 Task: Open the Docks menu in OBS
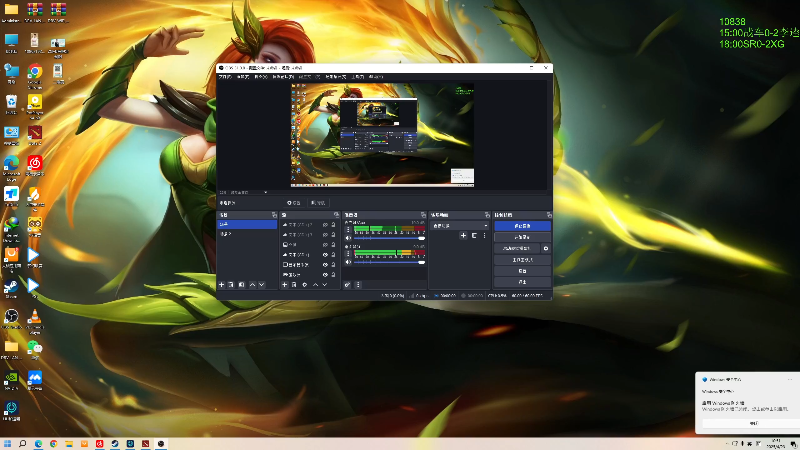(283, 77)
